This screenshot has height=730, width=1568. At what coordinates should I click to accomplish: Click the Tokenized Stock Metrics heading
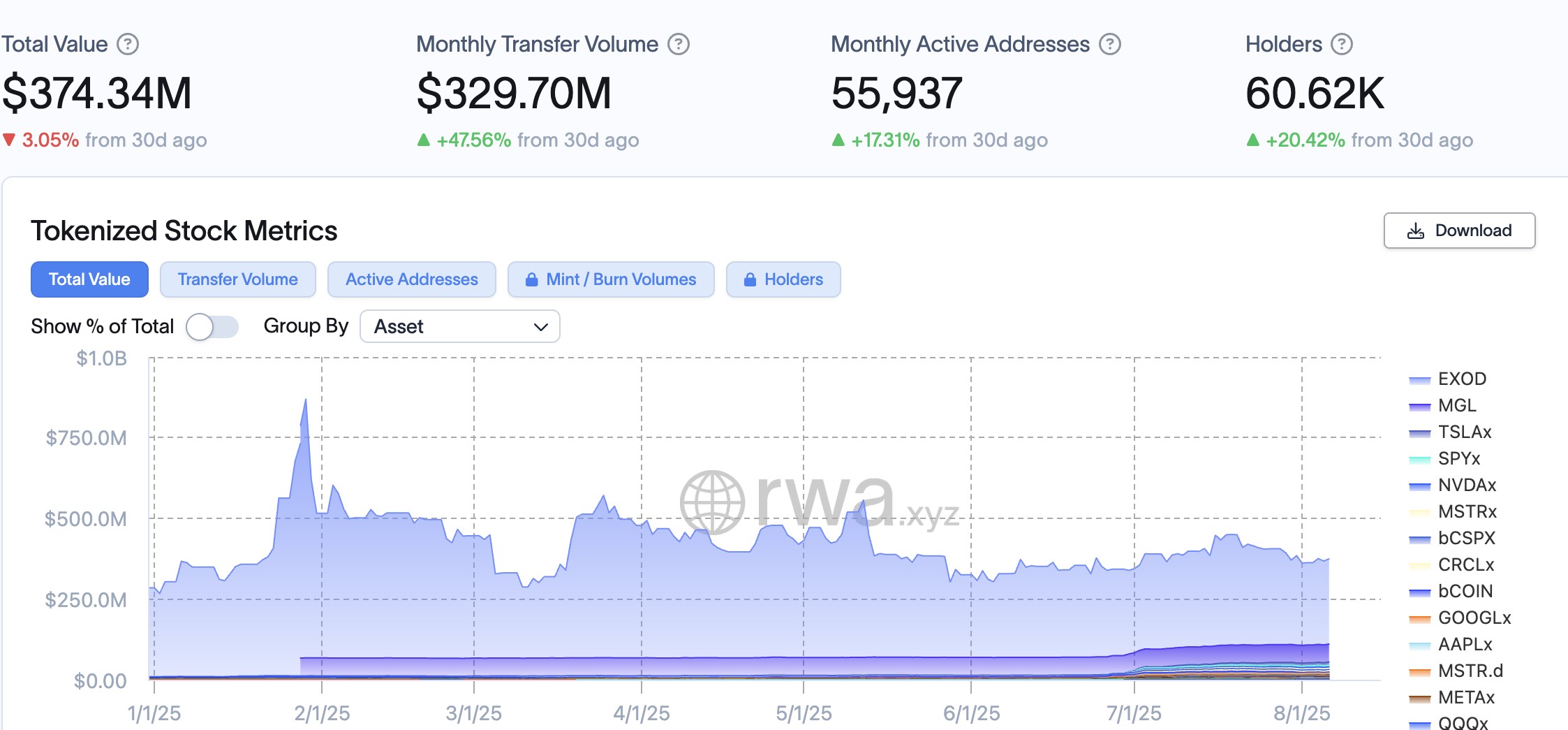click(184, 231)
